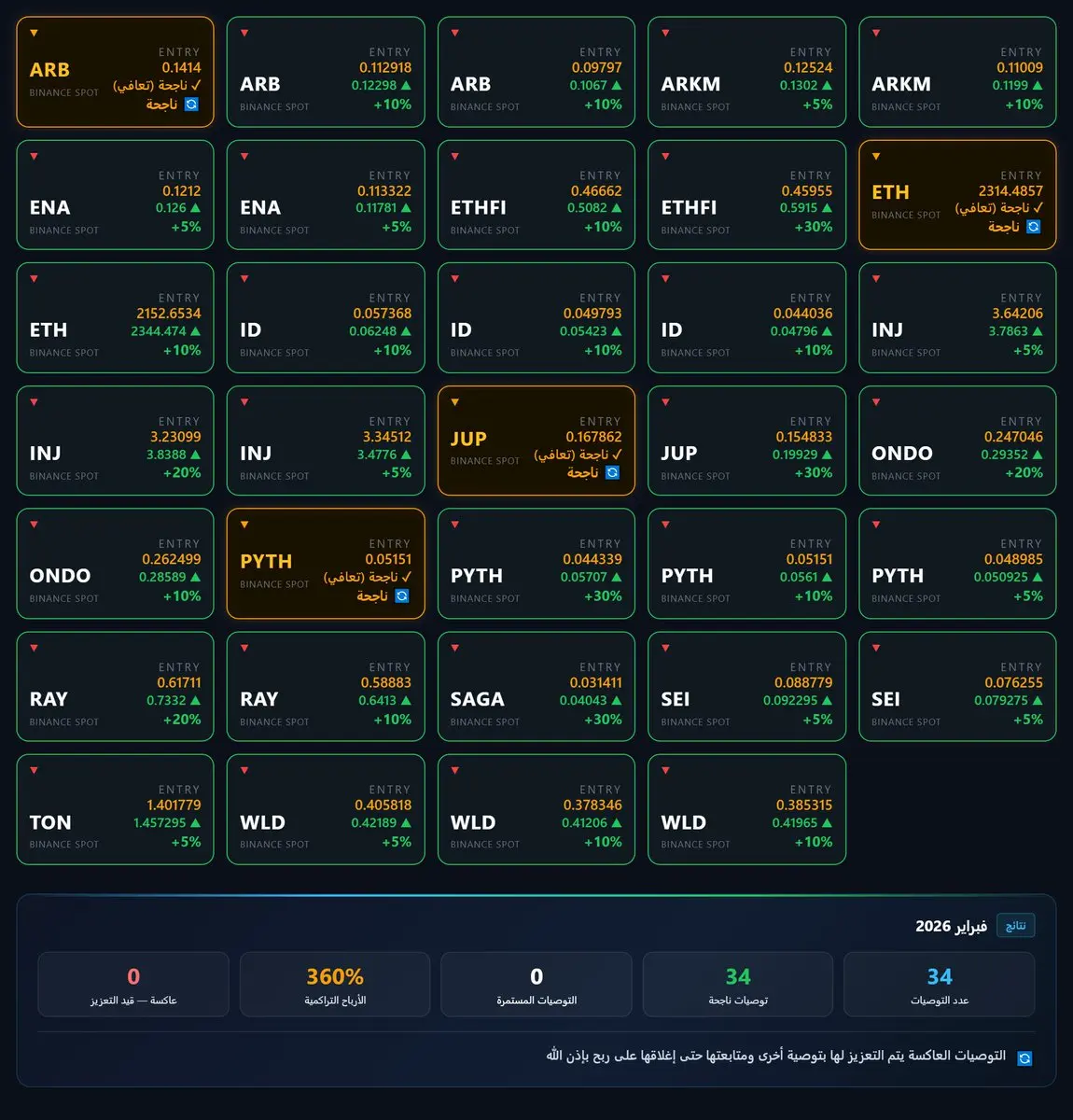
Task: Click the green up arrow beside 0.12298
Action: pos(406,85)
